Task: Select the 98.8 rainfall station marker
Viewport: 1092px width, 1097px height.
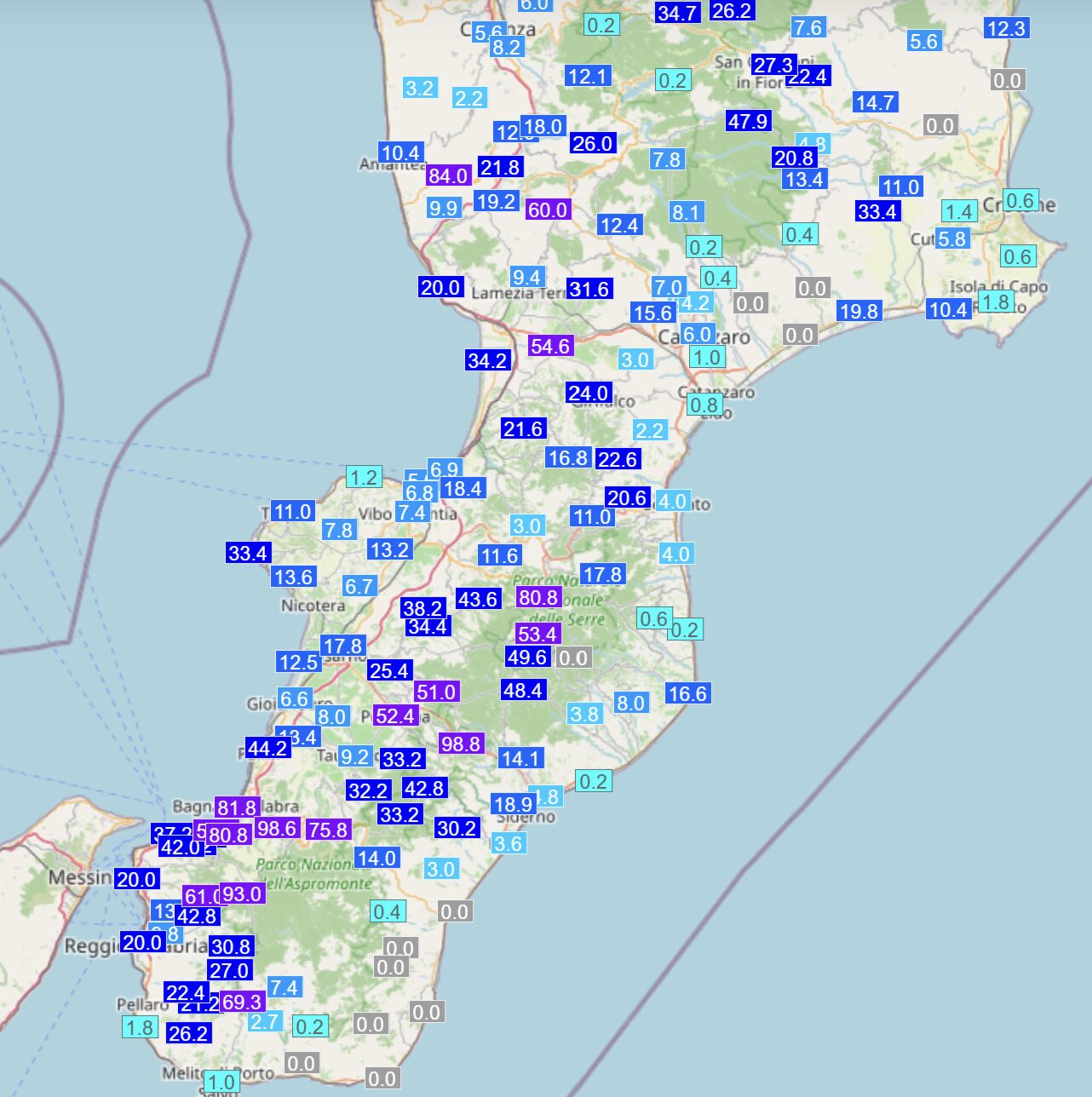Action: [461, 744]
